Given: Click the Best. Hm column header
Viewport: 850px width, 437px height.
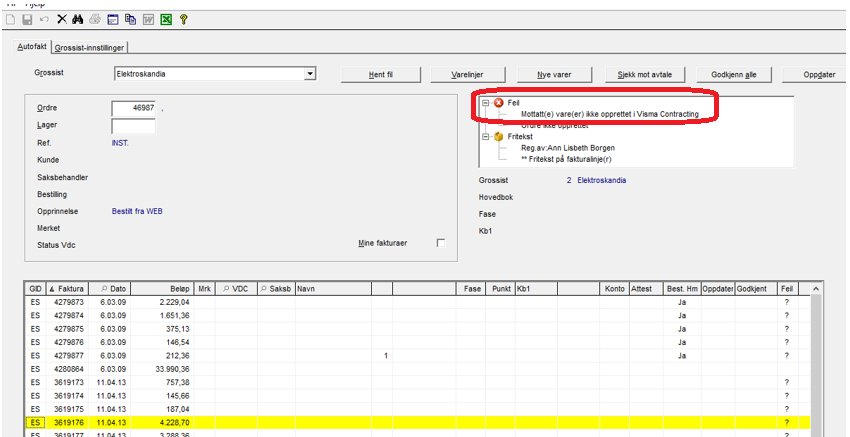Looking at the screenshot, I should [682, 289].
